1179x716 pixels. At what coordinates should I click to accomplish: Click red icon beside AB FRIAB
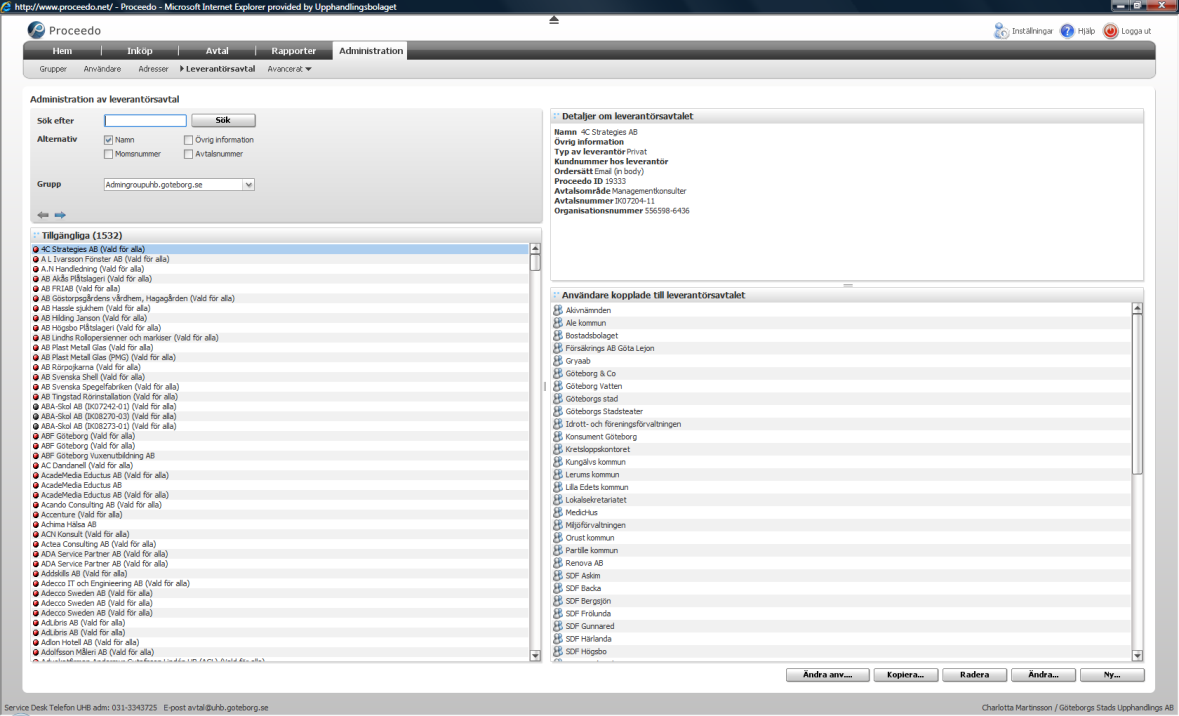click(35, 289)
